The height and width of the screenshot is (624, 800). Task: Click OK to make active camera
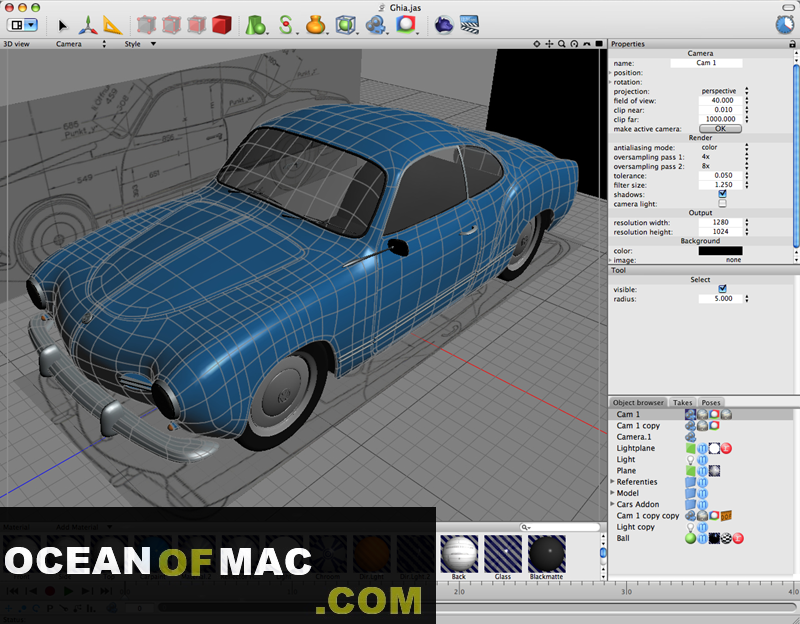[720, 129]
